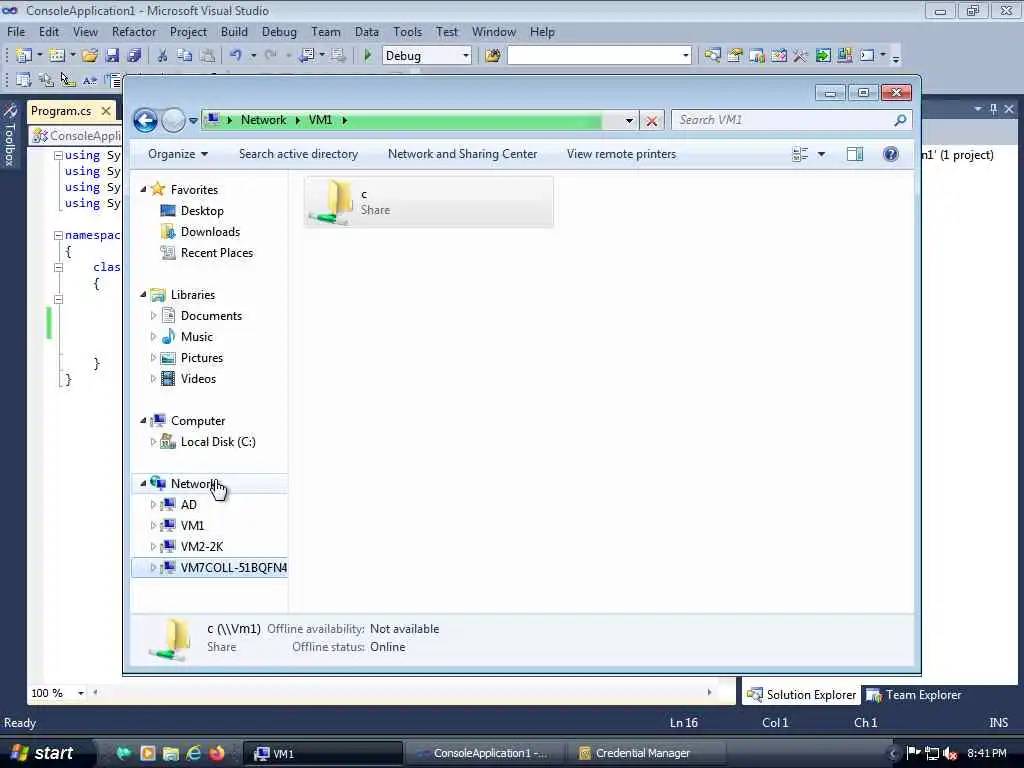
Task: Select the AD computer in Network tree
Action: pos(189,505)
